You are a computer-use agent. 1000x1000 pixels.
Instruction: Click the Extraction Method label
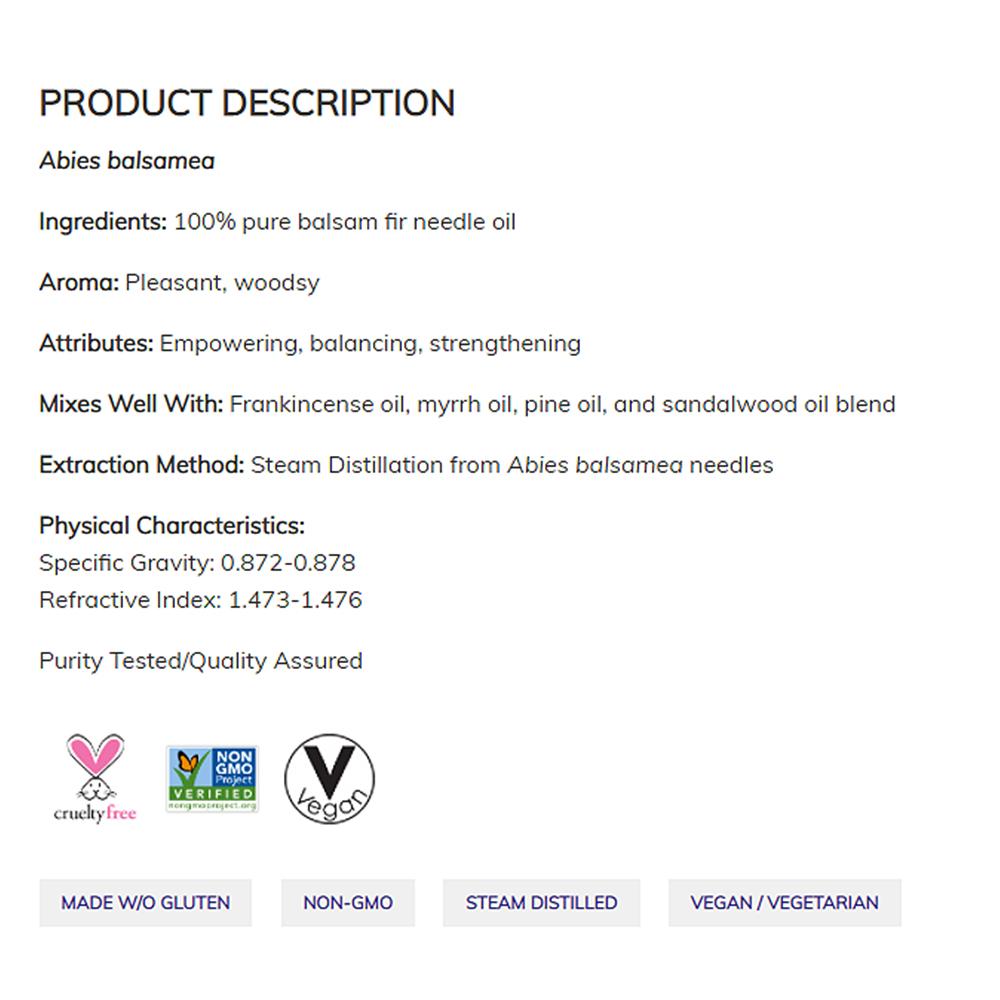pyautogui.click(x=142, y=465)
